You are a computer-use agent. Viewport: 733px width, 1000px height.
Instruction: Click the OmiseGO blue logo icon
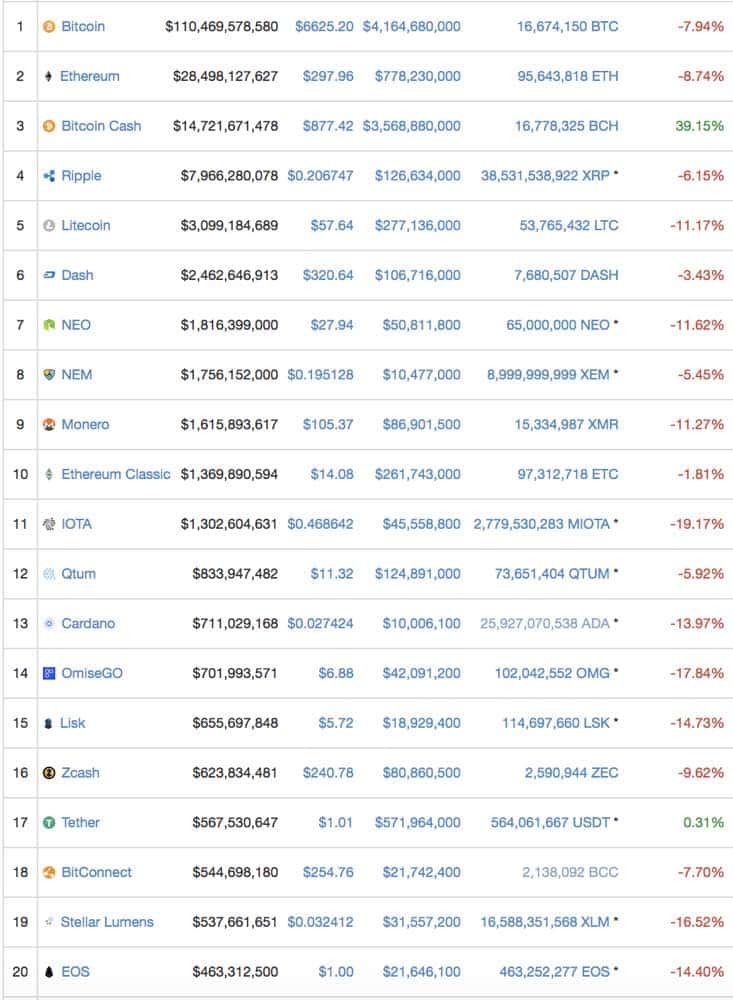tap(49, 674)
